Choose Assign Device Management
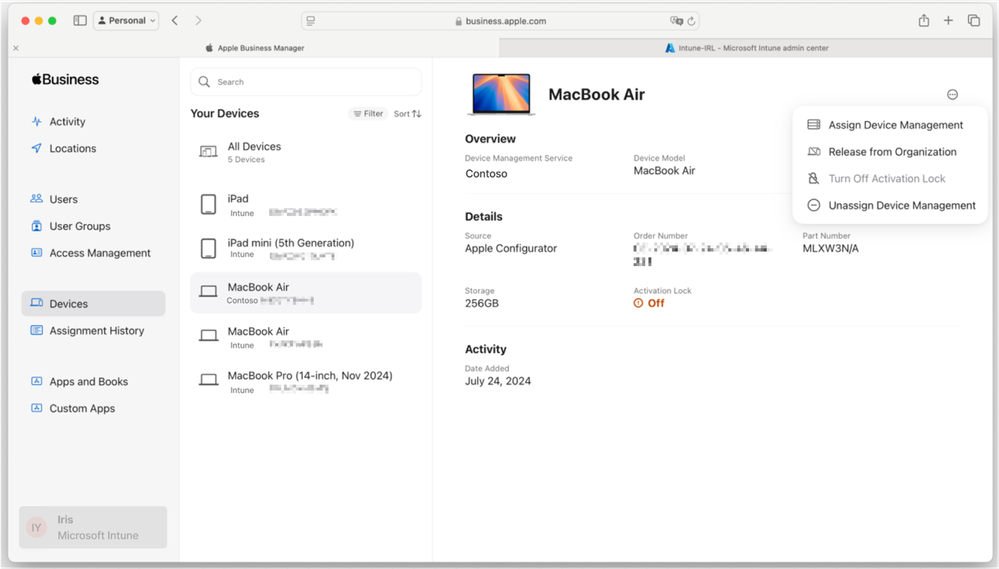Image resolution: width=999 pixels, height=569 pixels. click(889, 125)
